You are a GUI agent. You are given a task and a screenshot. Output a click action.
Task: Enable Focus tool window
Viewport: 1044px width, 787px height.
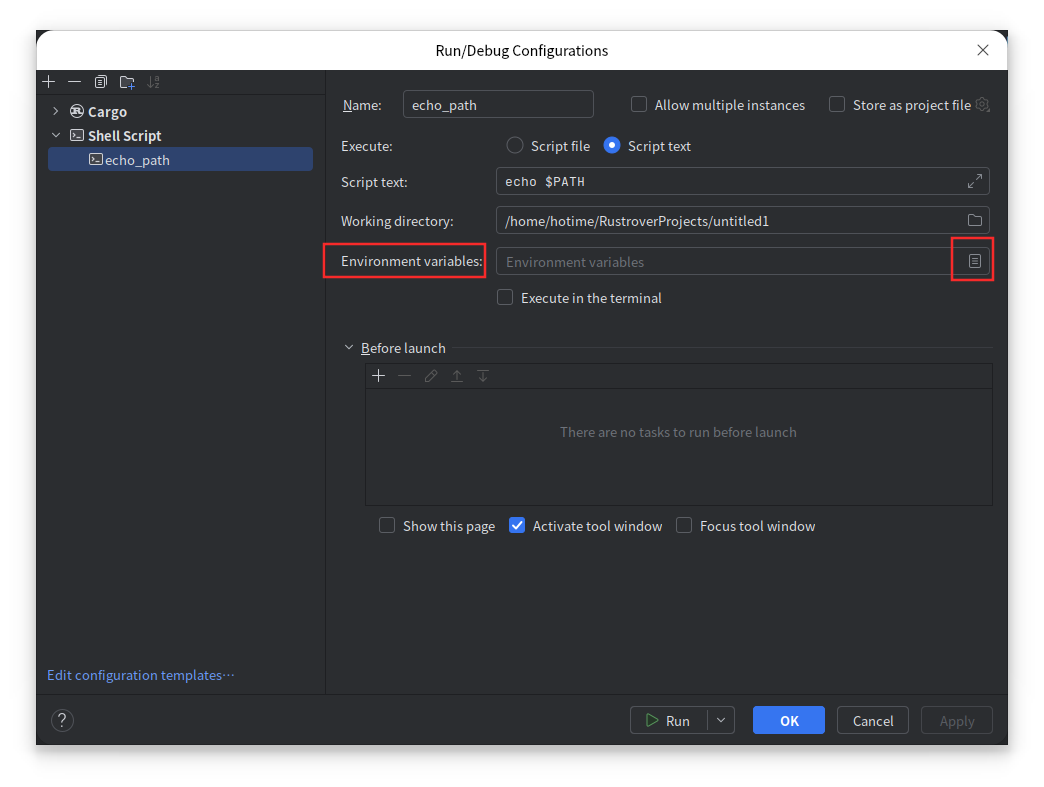(684, 525)
